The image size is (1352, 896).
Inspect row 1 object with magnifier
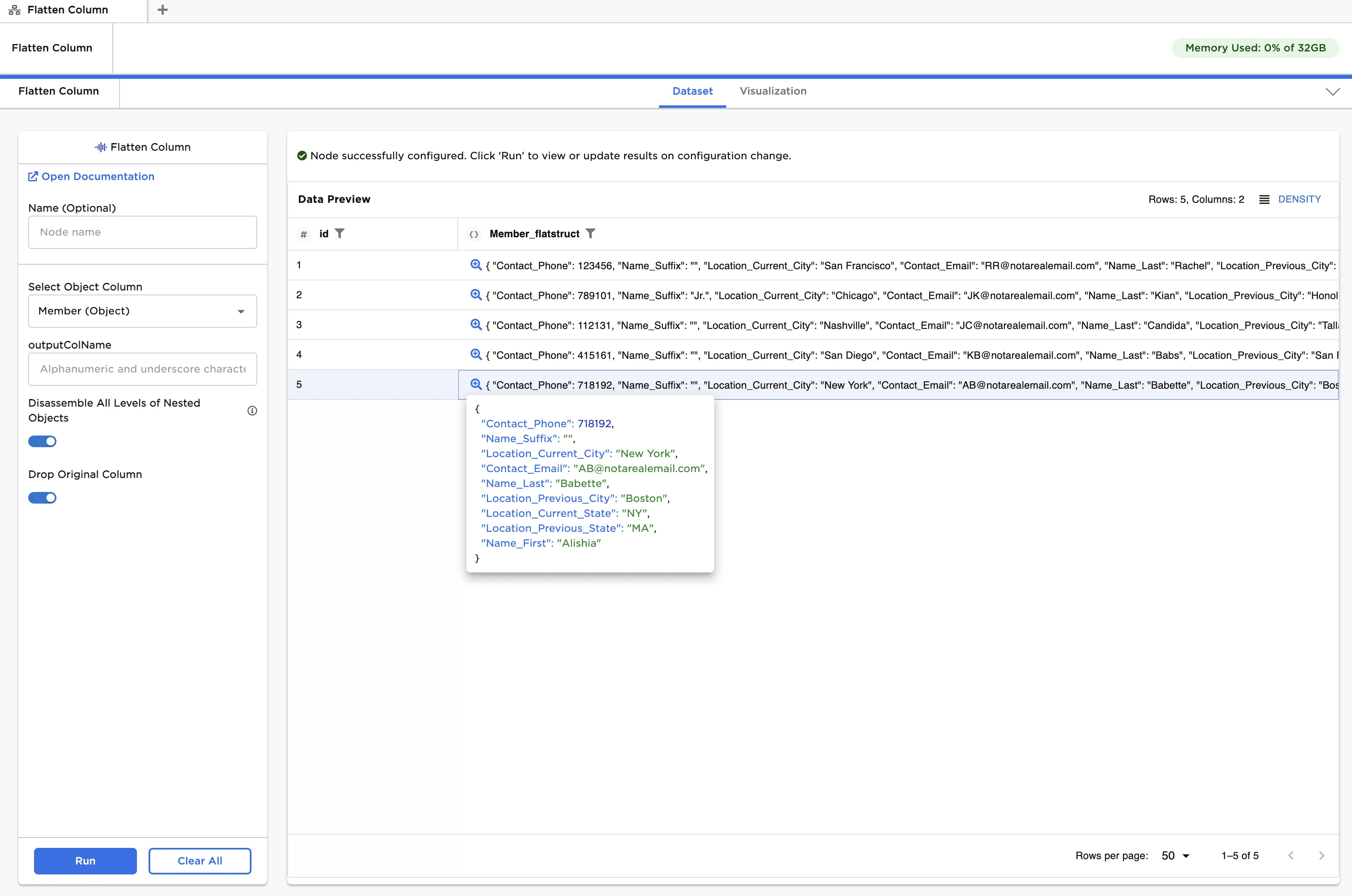pyautogui.click(x=476, y=265)
